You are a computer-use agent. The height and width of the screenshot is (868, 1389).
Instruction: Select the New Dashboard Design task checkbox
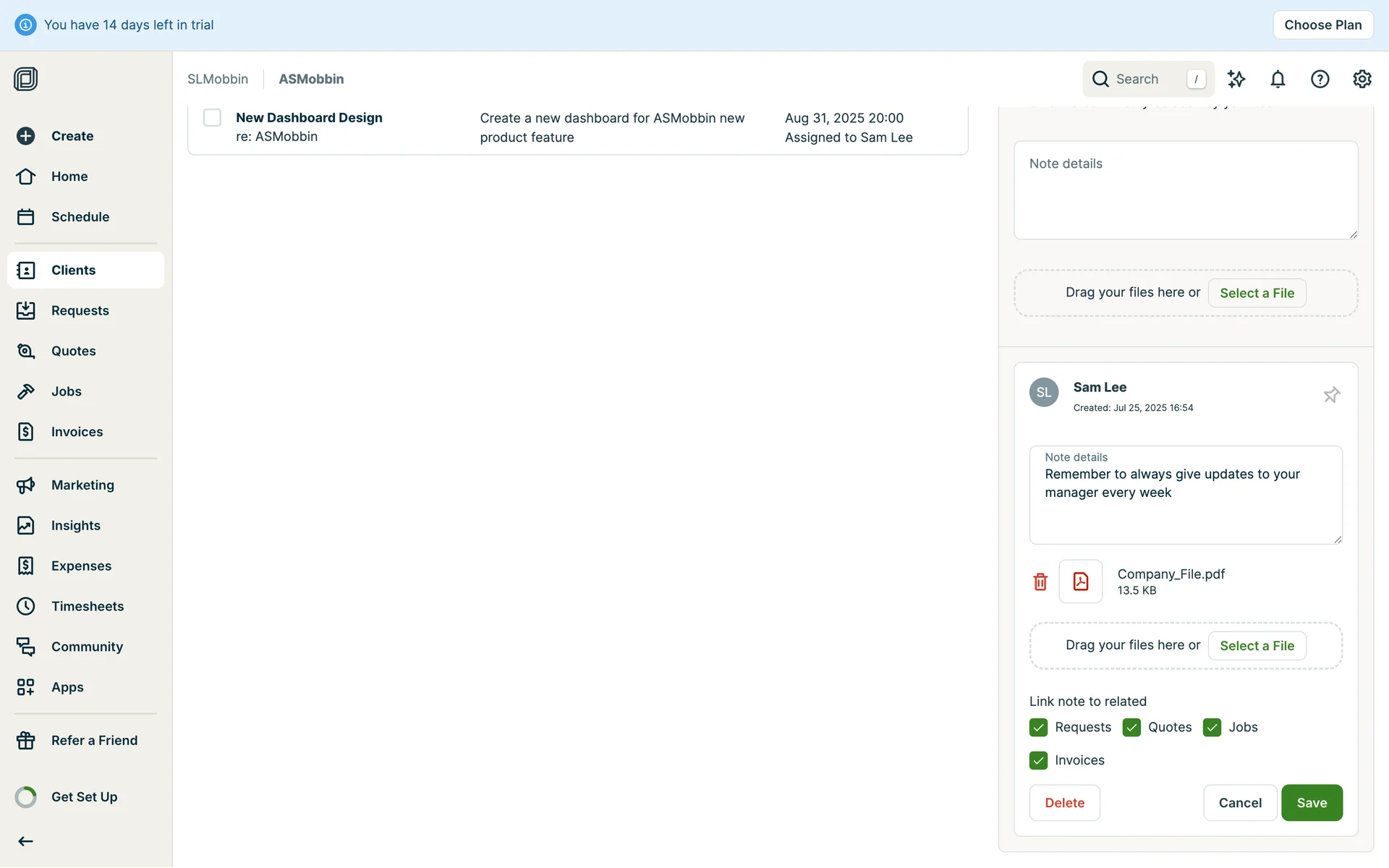click(212, 118)
